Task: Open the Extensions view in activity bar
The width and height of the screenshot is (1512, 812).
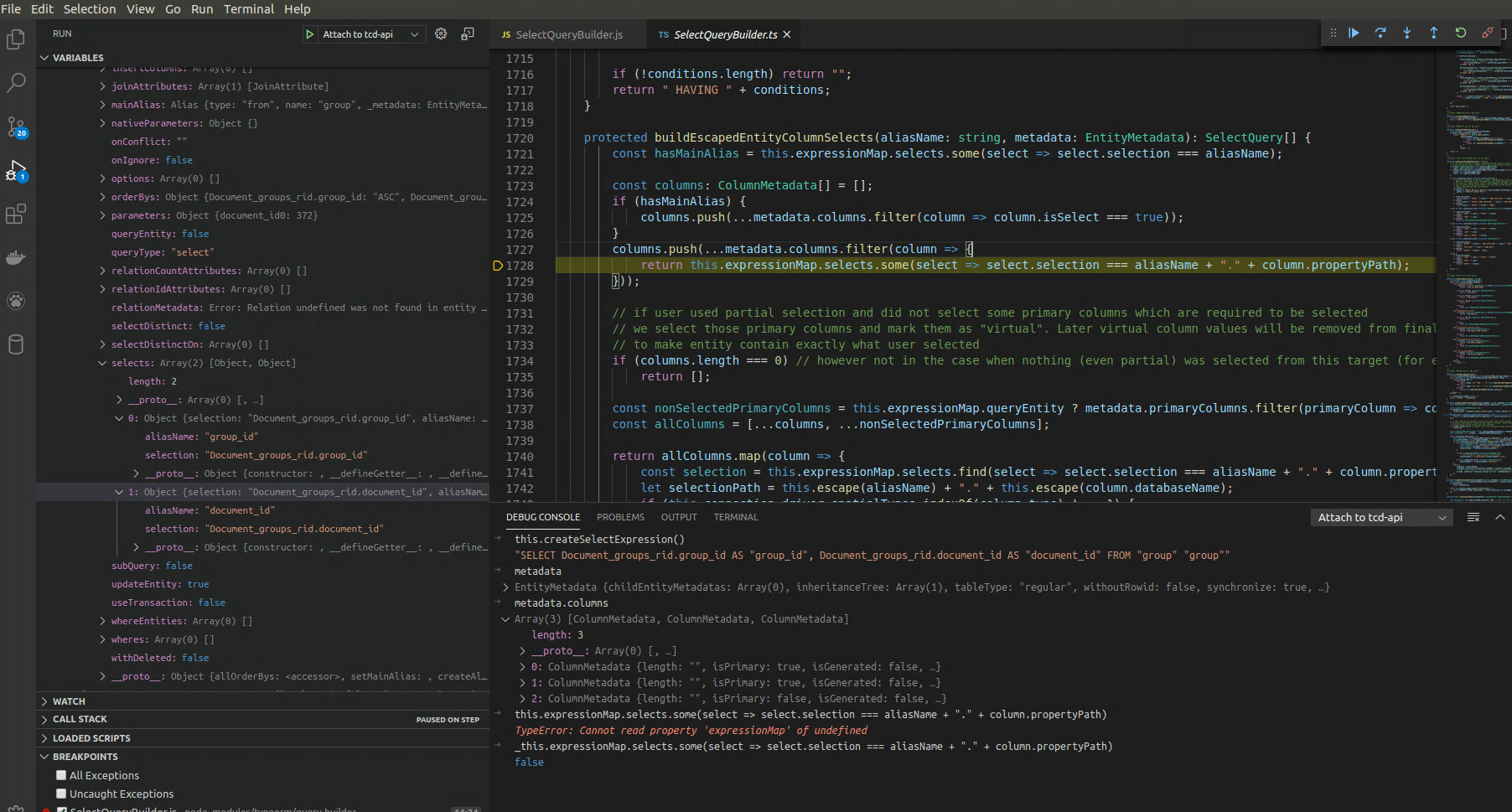Action: click(16, 215)
